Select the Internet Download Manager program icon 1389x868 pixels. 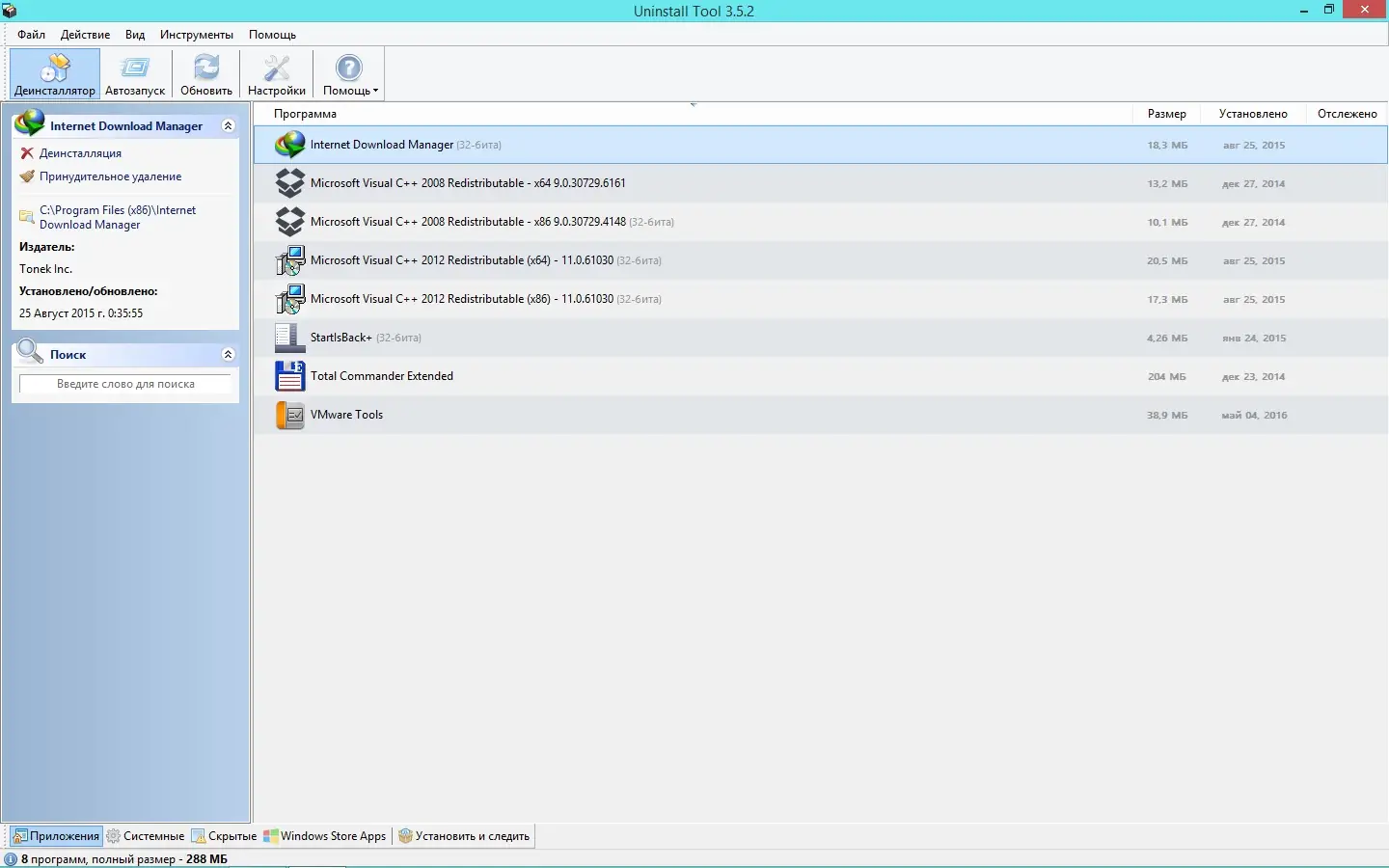(288, 145)
